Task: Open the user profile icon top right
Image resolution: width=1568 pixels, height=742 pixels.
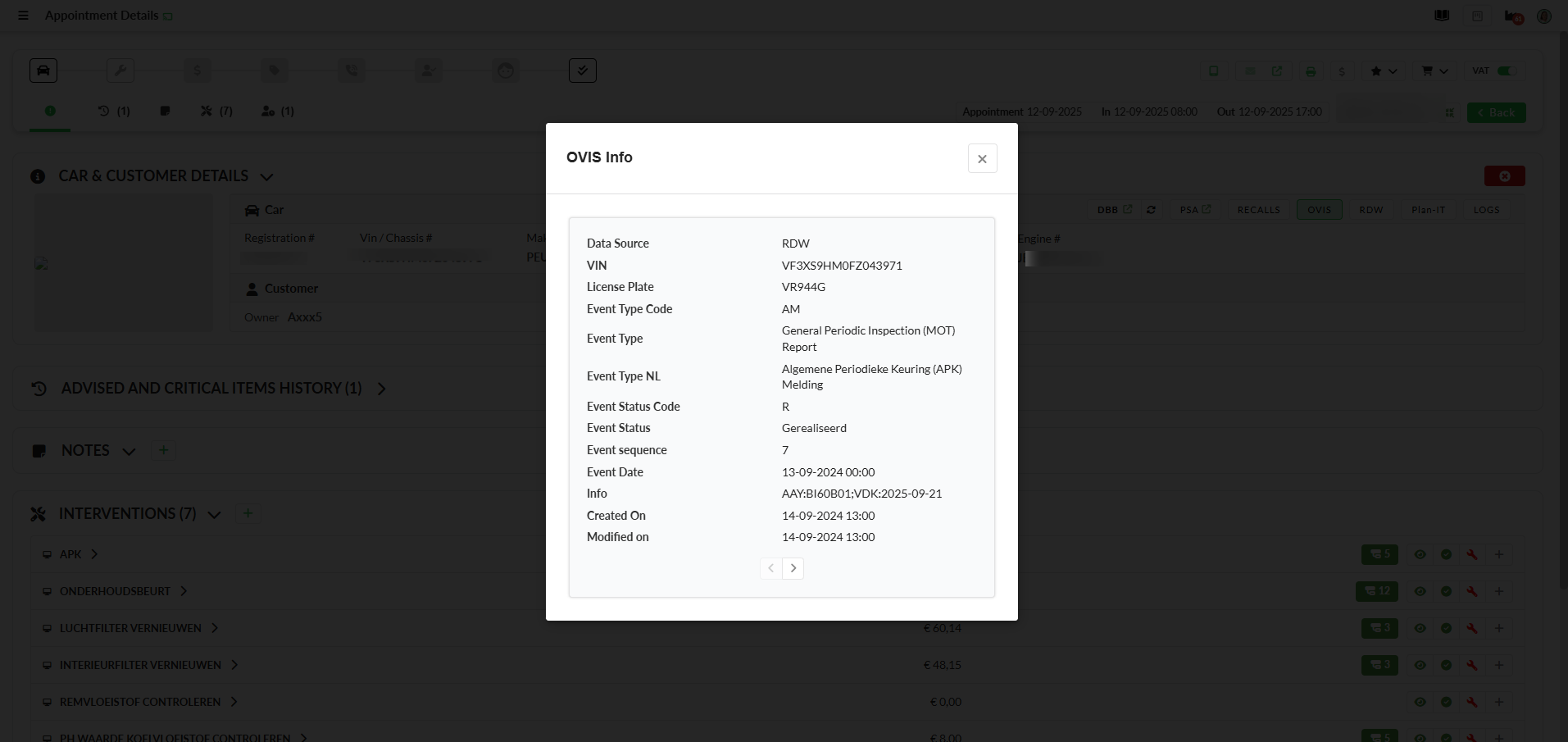Action: (x=1544, y=16)
